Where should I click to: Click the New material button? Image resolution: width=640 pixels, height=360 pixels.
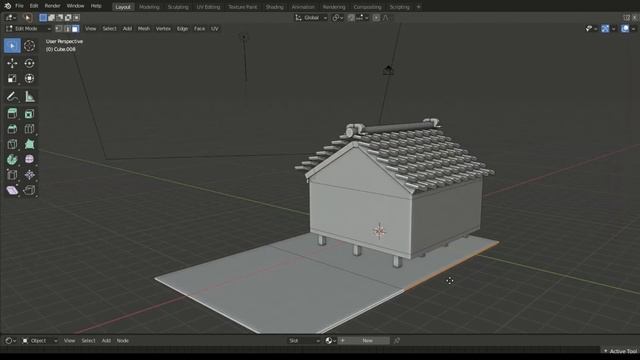(x=364, y=340)
